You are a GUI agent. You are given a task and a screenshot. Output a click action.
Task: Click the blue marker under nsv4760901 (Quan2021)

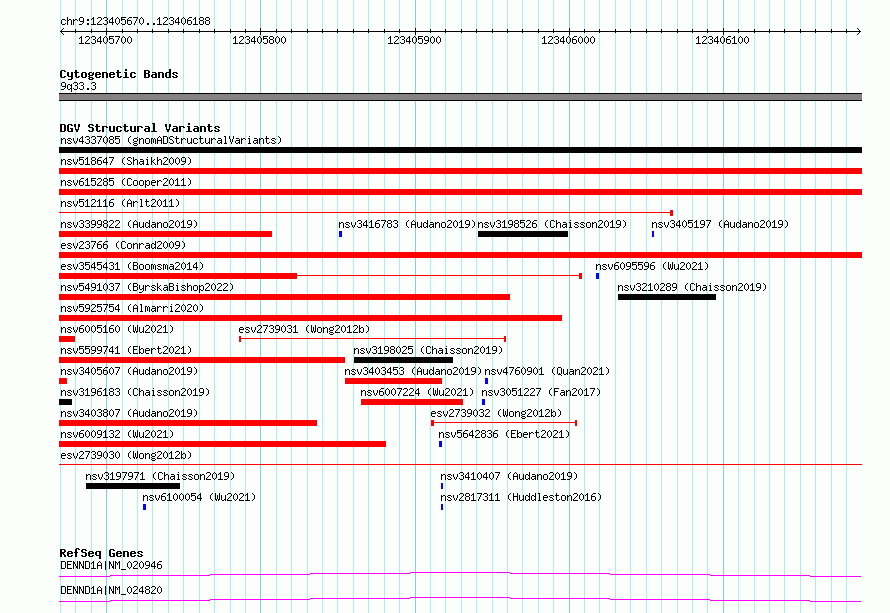pyautogui.click(x=486, y=381)
